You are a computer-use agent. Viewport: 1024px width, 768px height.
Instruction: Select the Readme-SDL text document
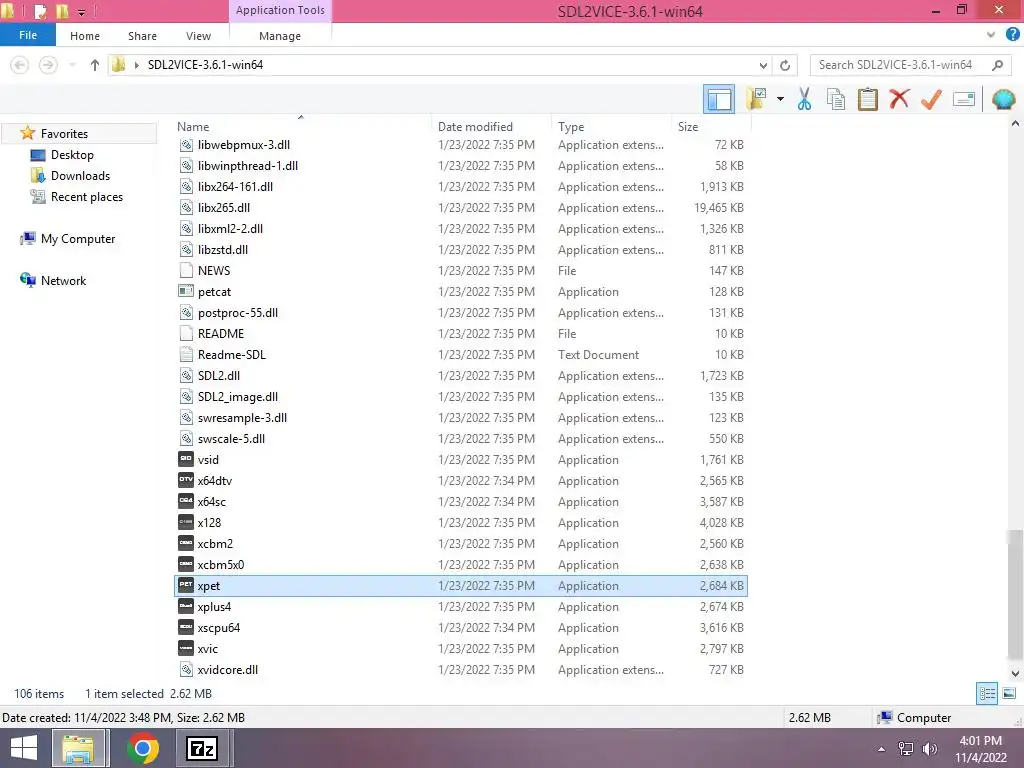click(461, 355)
